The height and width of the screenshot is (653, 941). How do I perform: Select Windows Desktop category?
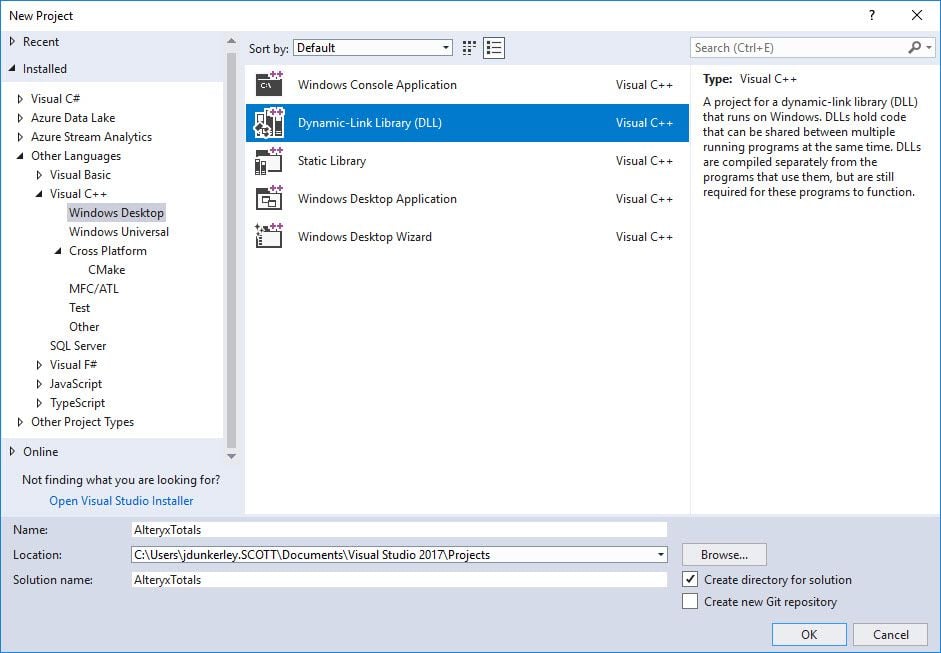(116, 212)
